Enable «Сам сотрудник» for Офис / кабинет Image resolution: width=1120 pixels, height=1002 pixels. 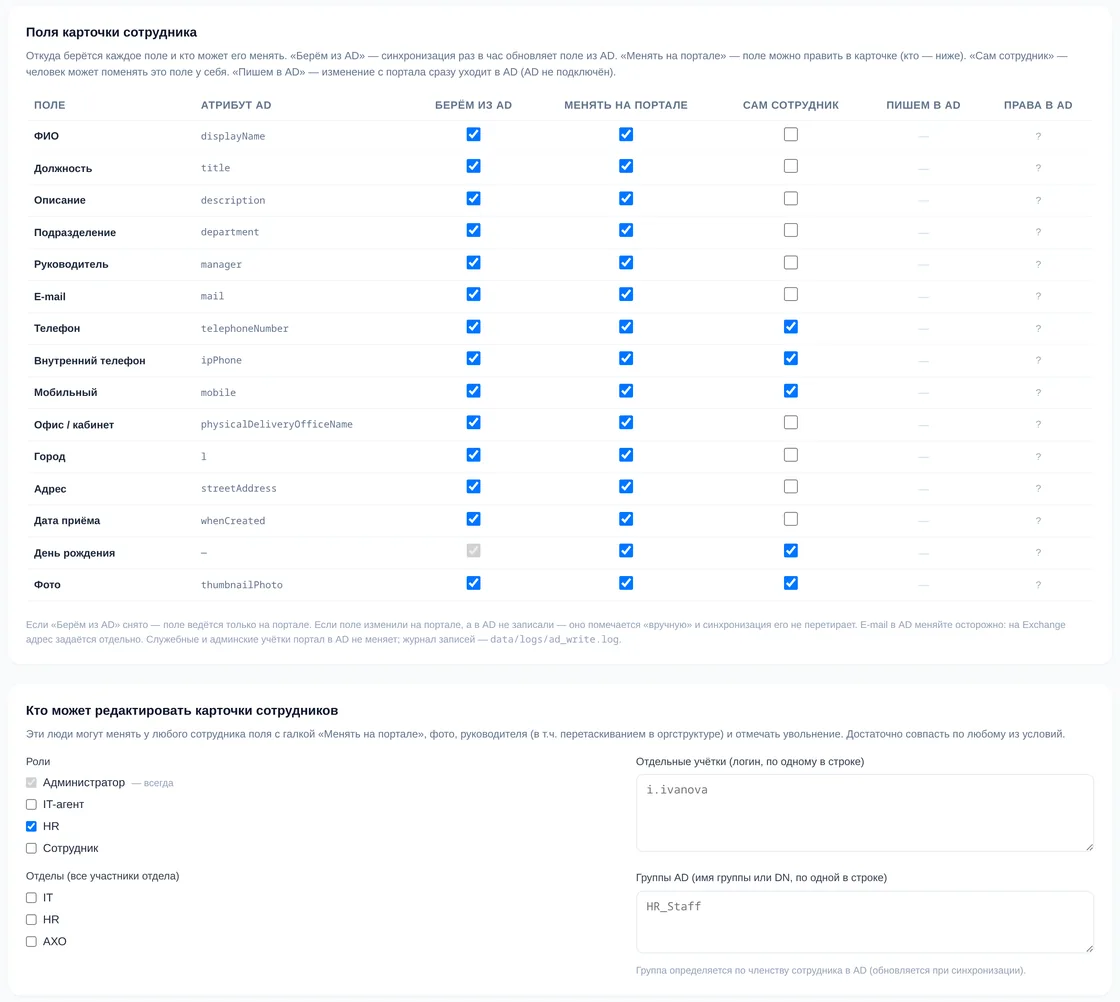[791, 423]
